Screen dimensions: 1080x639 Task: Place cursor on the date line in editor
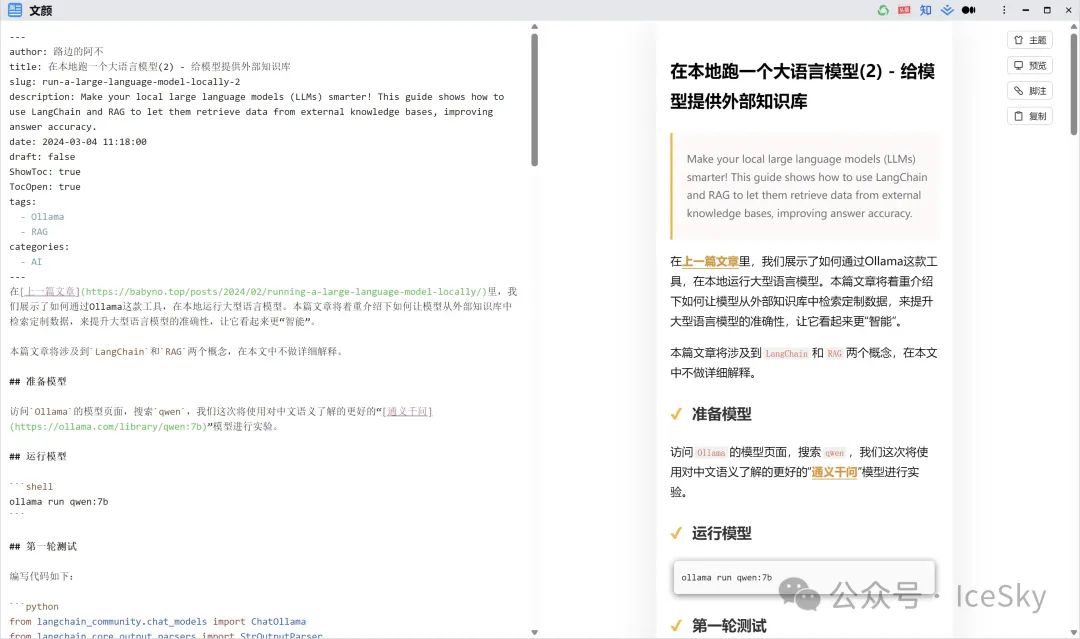78,142
